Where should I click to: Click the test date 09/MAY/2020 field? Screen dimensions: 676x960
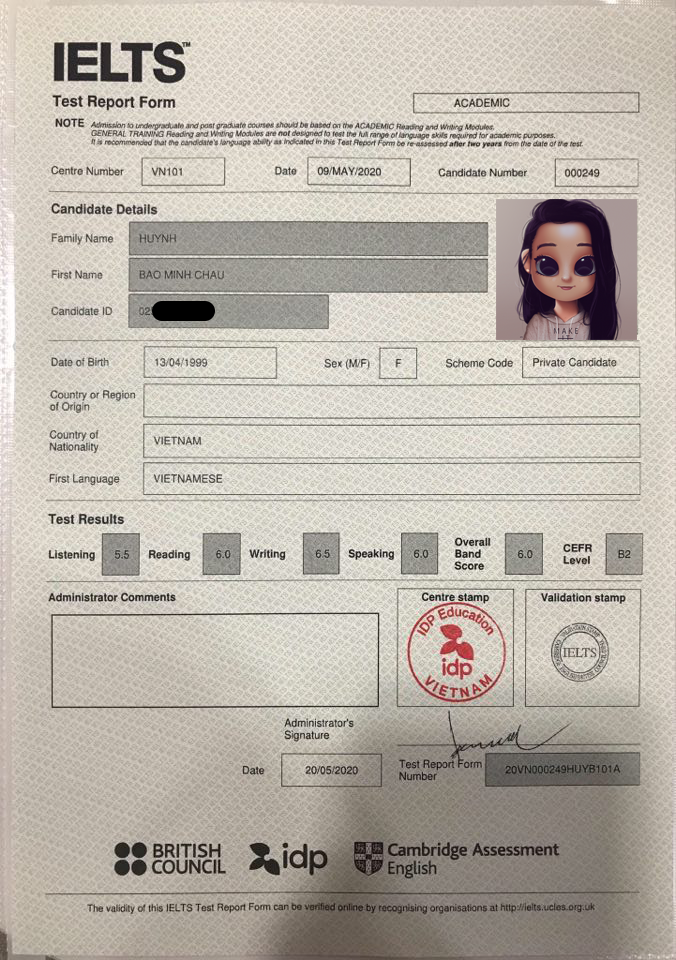[359, 171]
